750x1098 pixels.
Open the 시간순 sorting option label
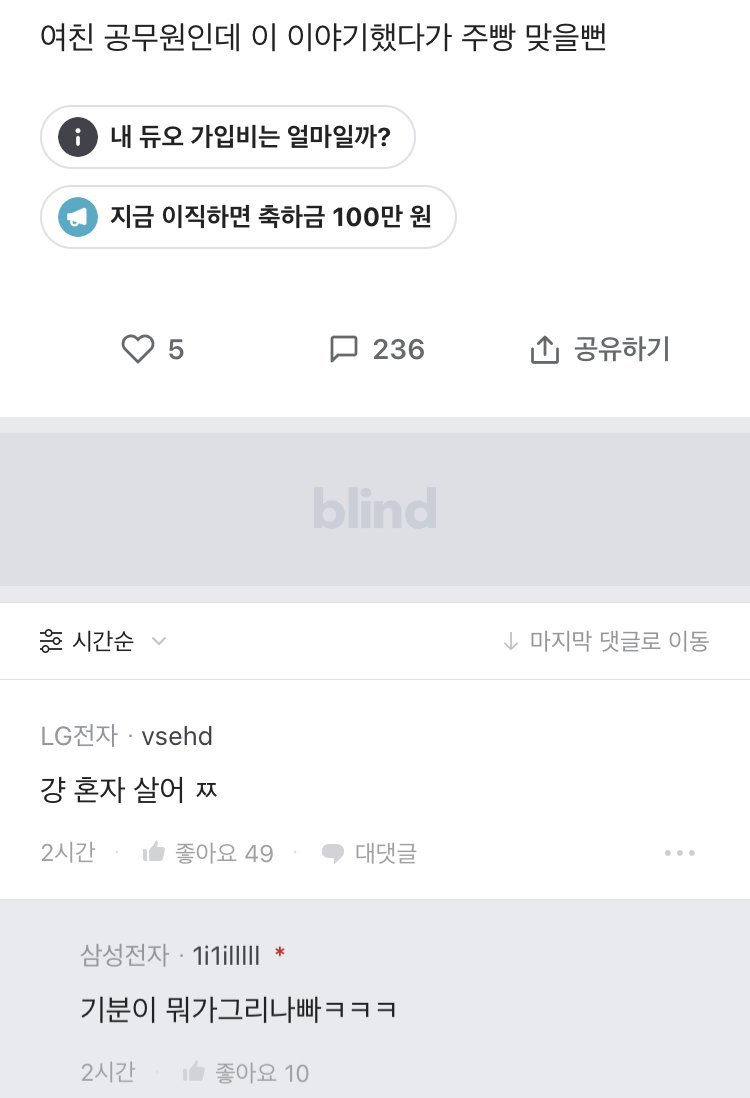pos(103,641)
